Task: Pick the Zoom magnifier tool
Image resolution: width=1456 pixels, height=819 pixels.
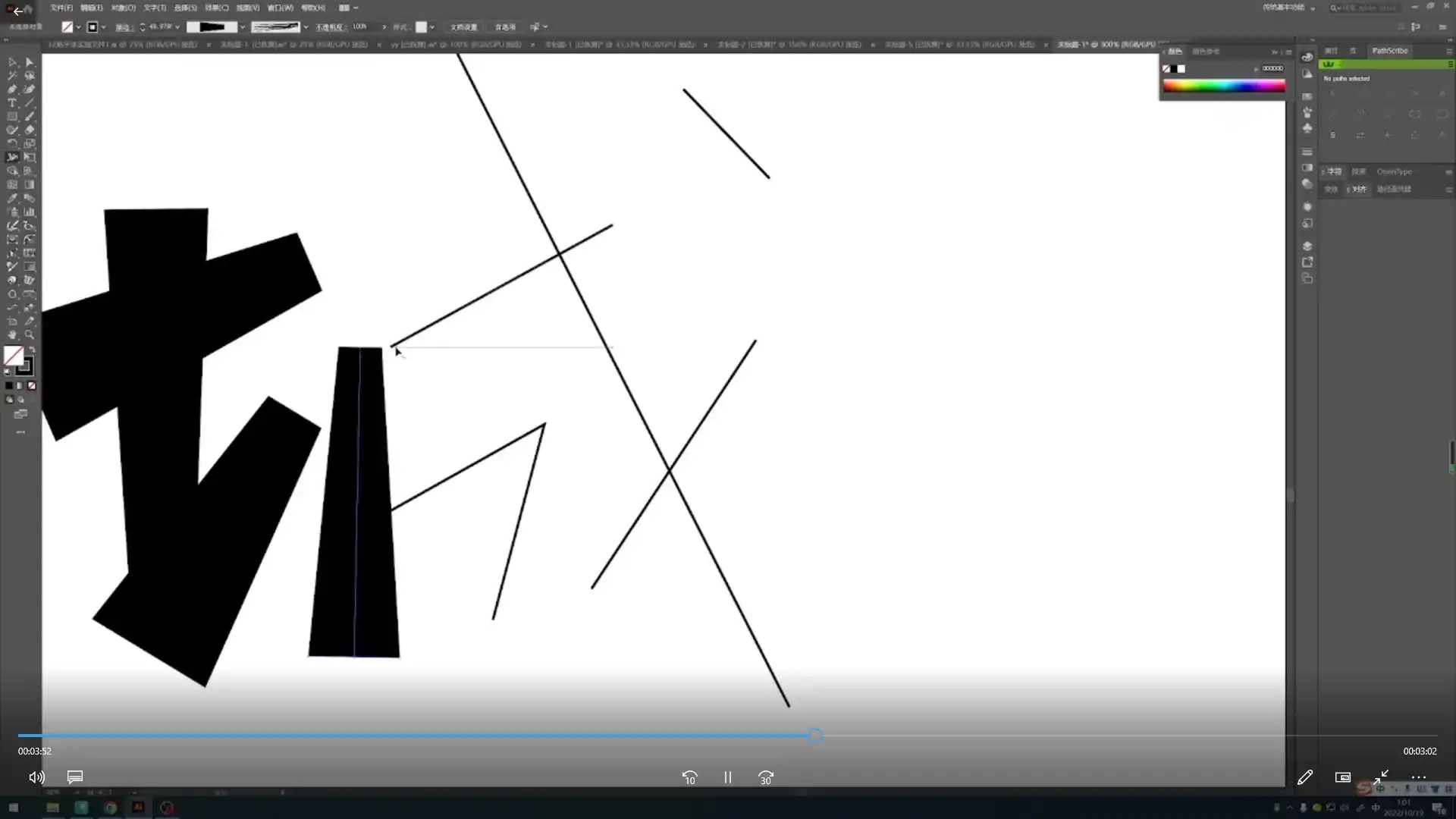Action: point(30,334)
